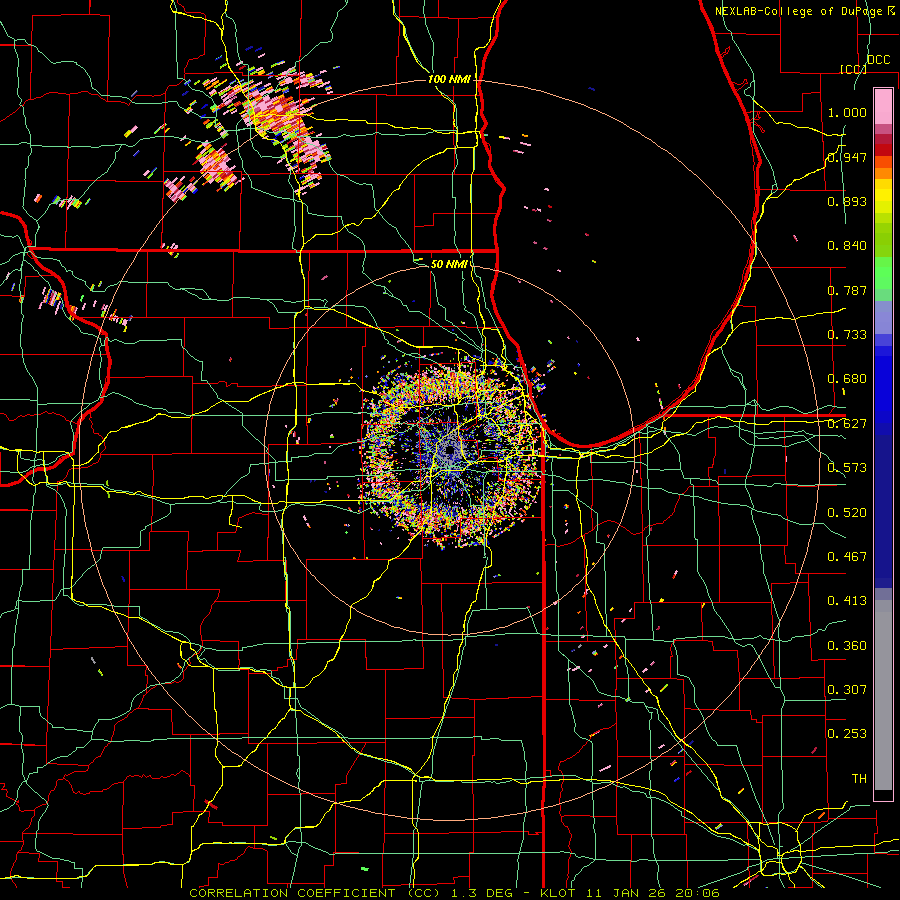Select the 0.360 legend value
The height and width of the screenshot is (900, 900).
coord(847,646)
